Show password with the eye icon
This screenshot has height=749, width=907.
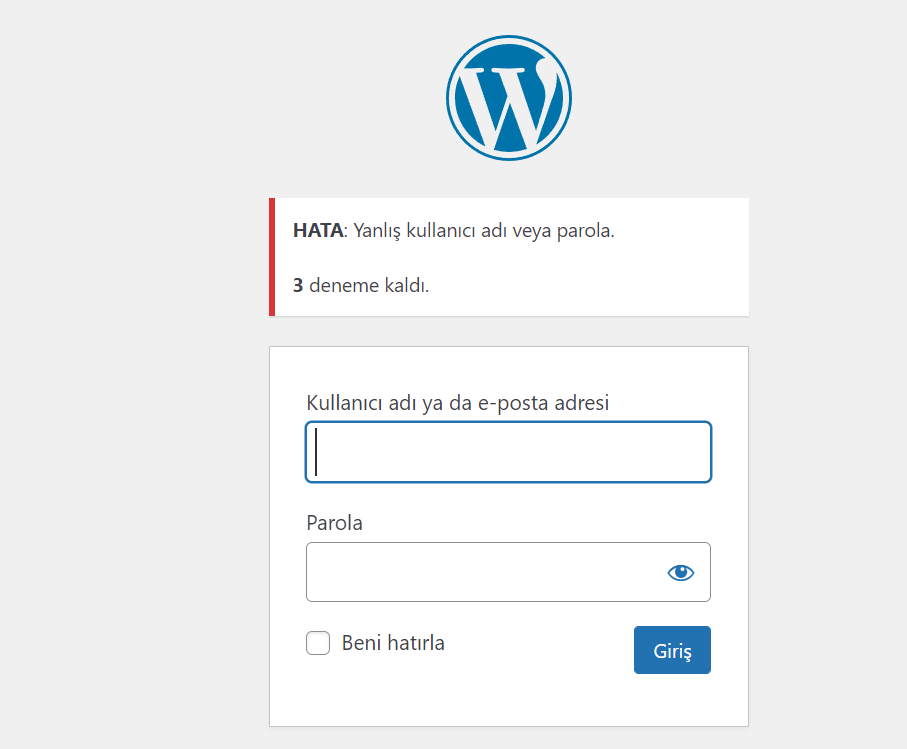(680, 573)
